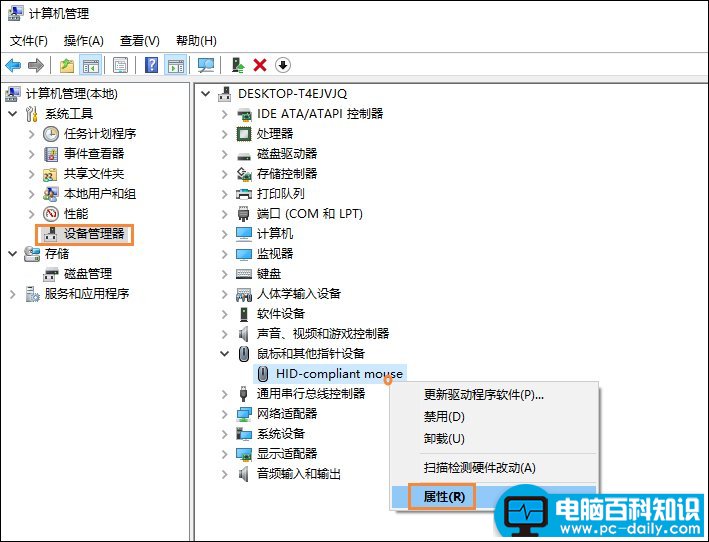
Task: Select the Local Users and Groups icon
Action: coord(51,194)
